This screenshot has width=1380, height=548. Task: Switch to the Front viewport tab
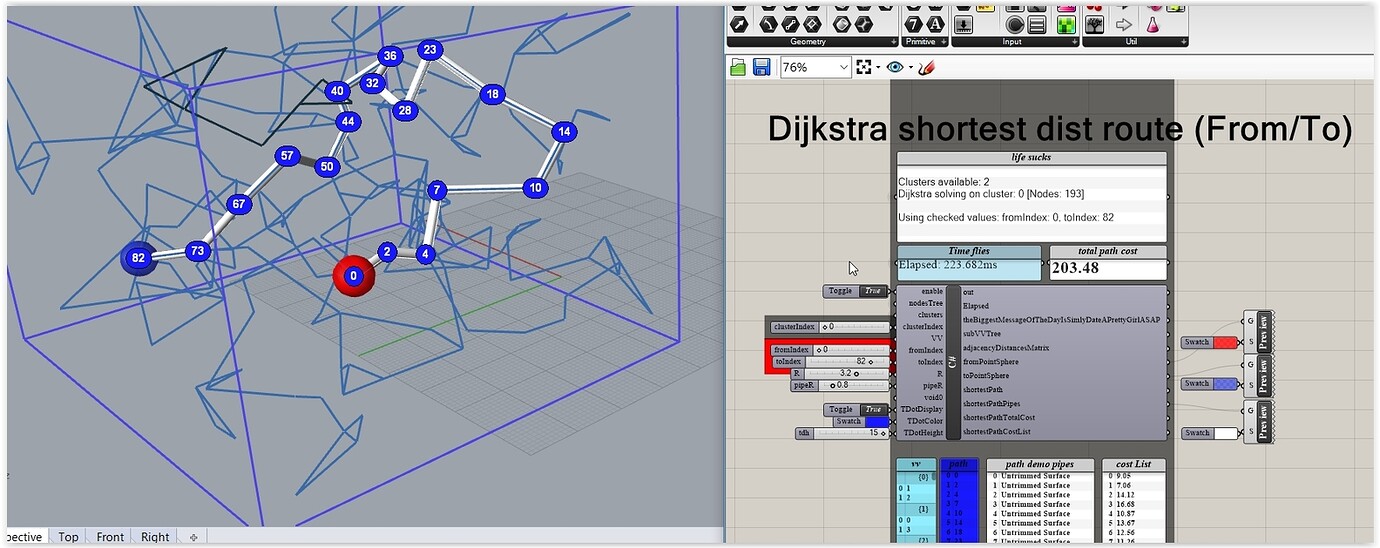[x=110, y=537]
